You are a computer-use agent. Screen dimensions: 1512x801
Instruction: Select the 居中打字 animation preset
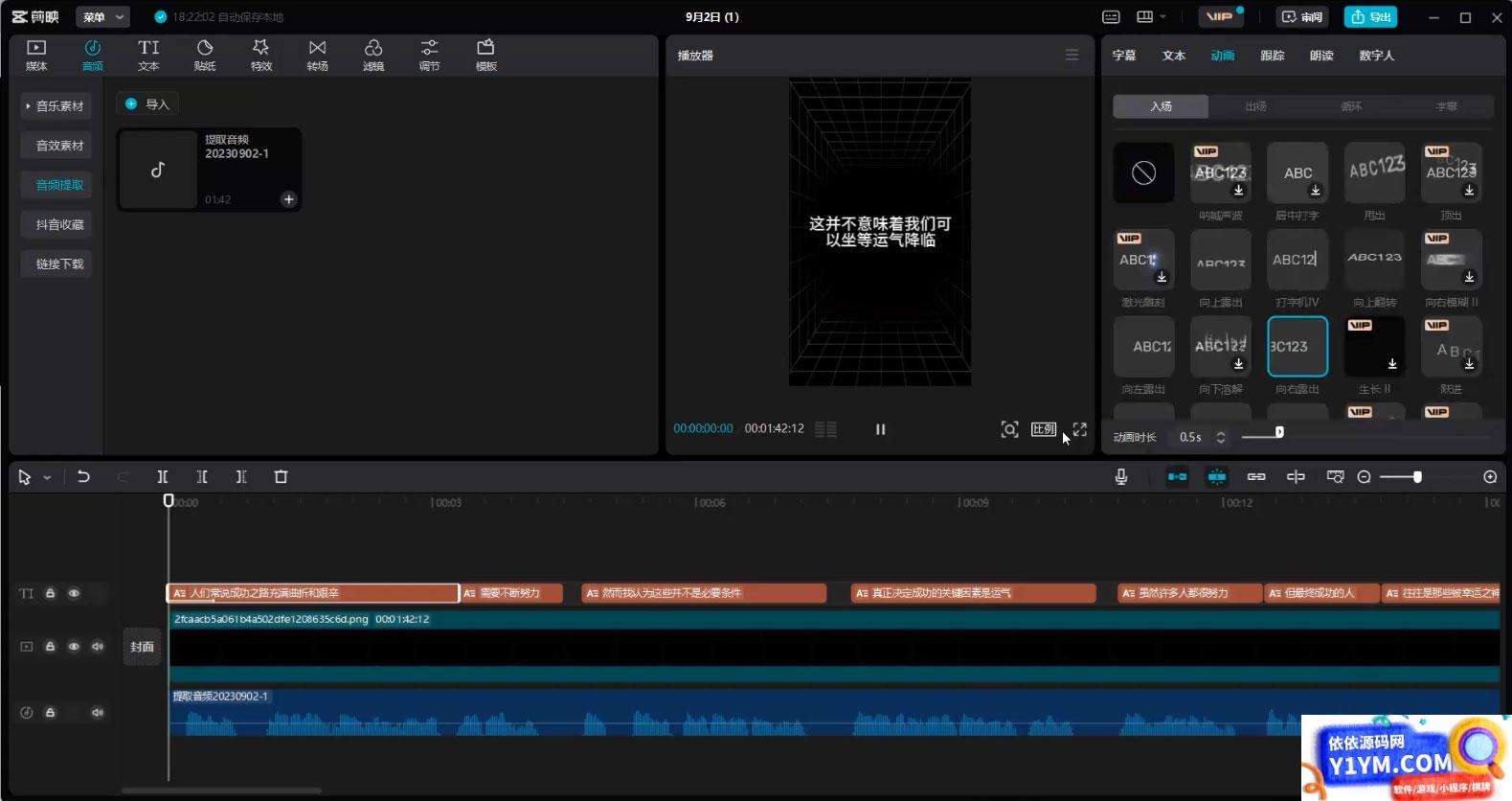click(x=1298, y=182)
